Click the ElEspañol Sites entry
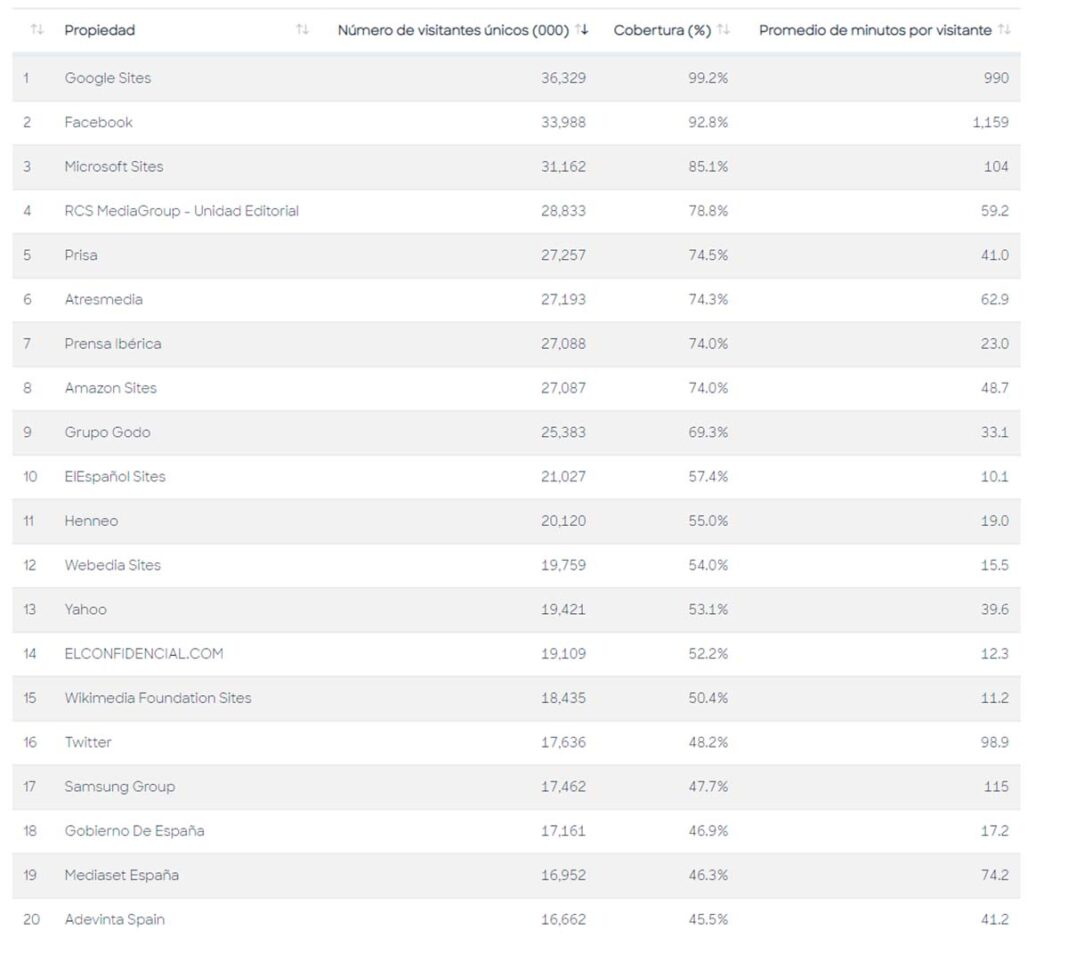The height and width of the screenshot is (962, 1068). tap(115, 476)
